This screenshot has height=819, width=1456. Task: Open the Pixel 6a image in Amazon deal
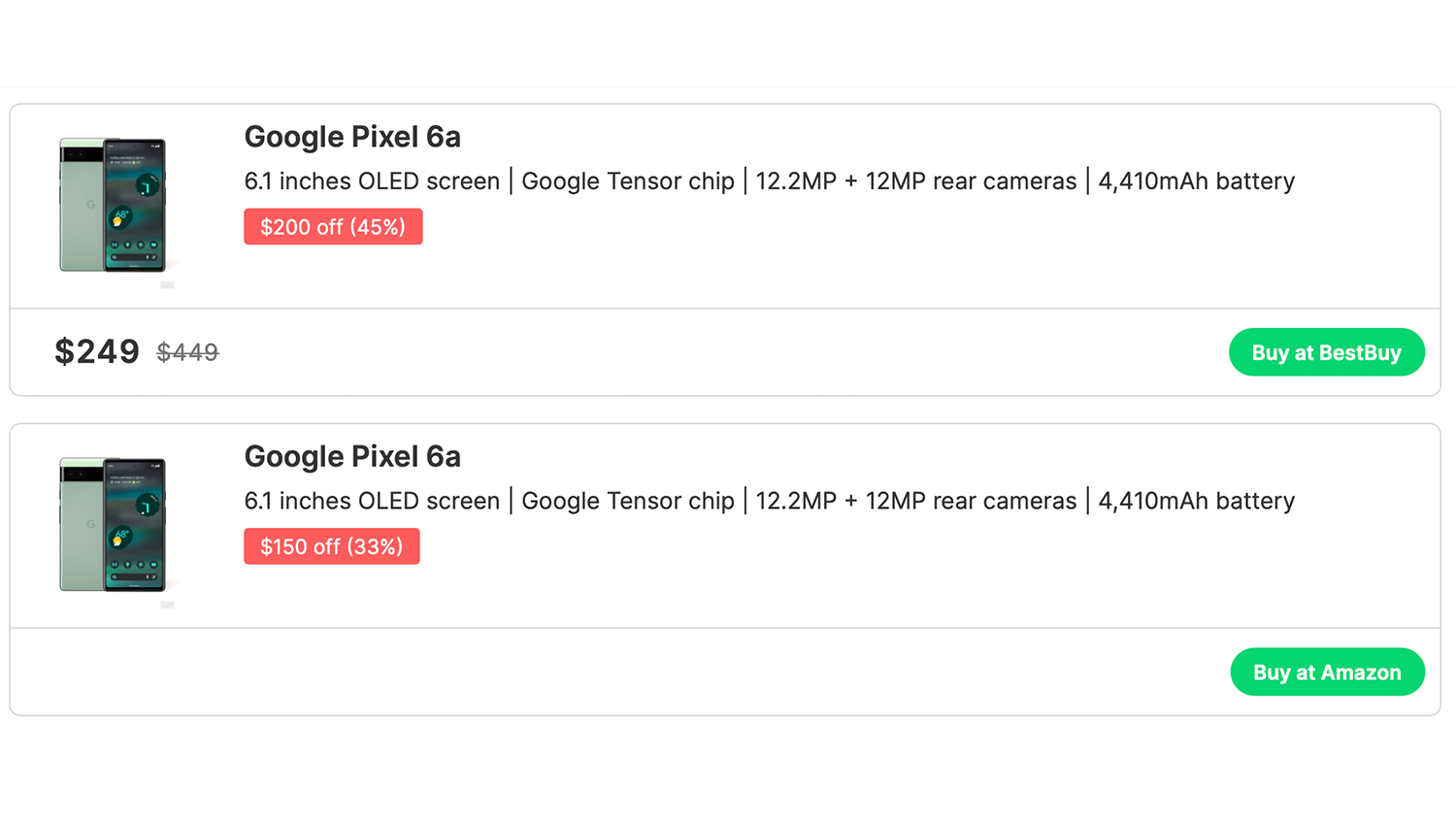[113, 525]
